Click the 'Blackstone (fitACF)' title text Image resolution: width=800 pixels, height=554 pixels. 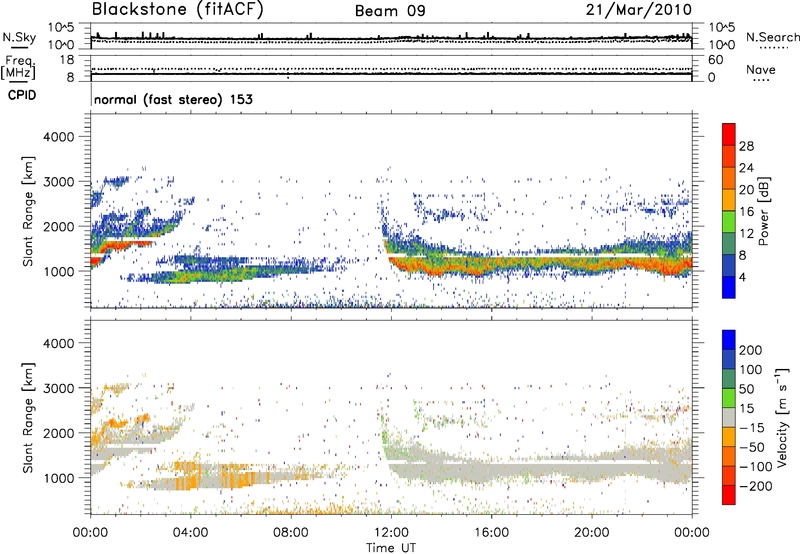178,9
